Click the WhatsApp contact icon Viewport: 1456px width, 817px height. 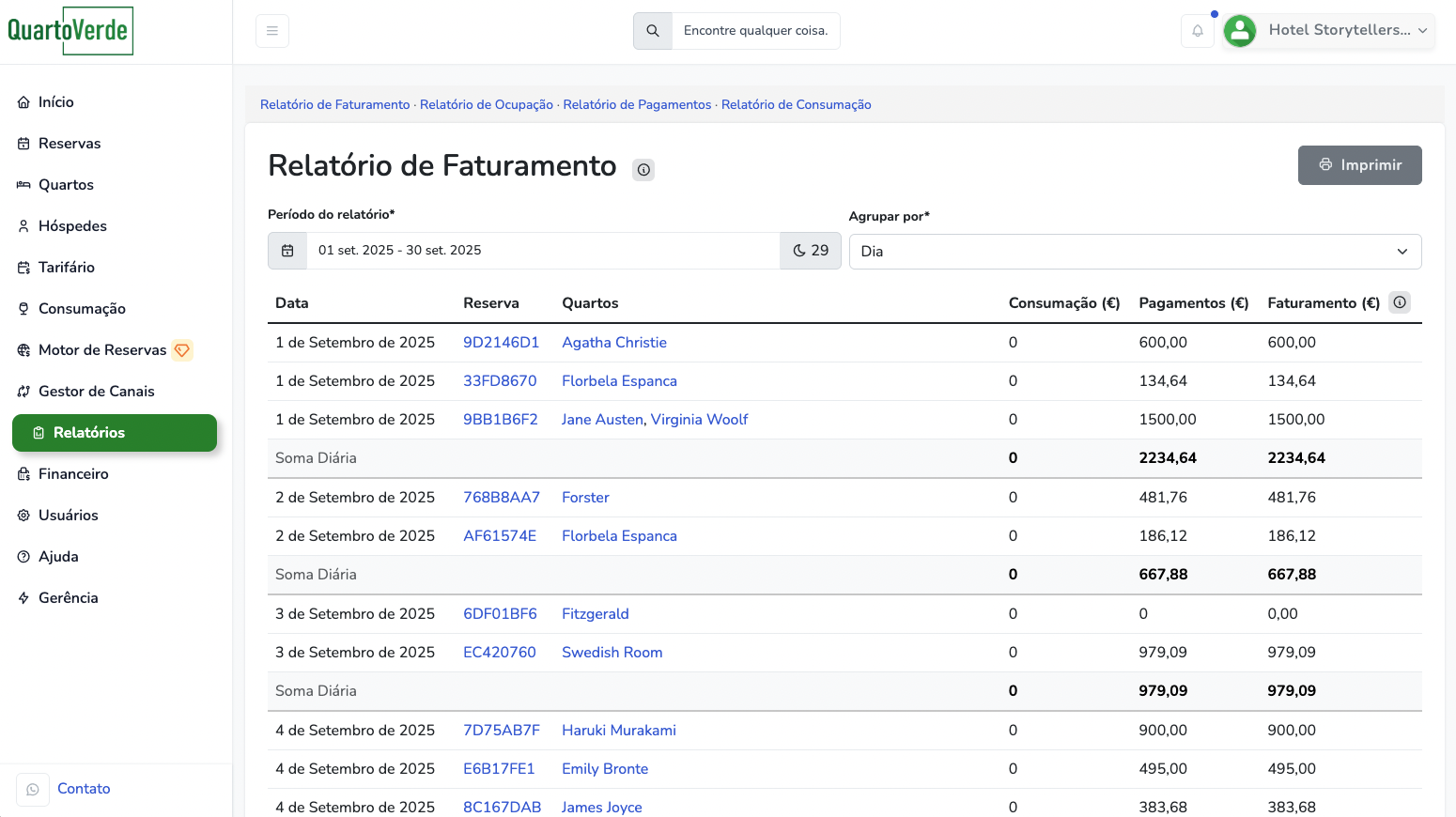(33, 789)
